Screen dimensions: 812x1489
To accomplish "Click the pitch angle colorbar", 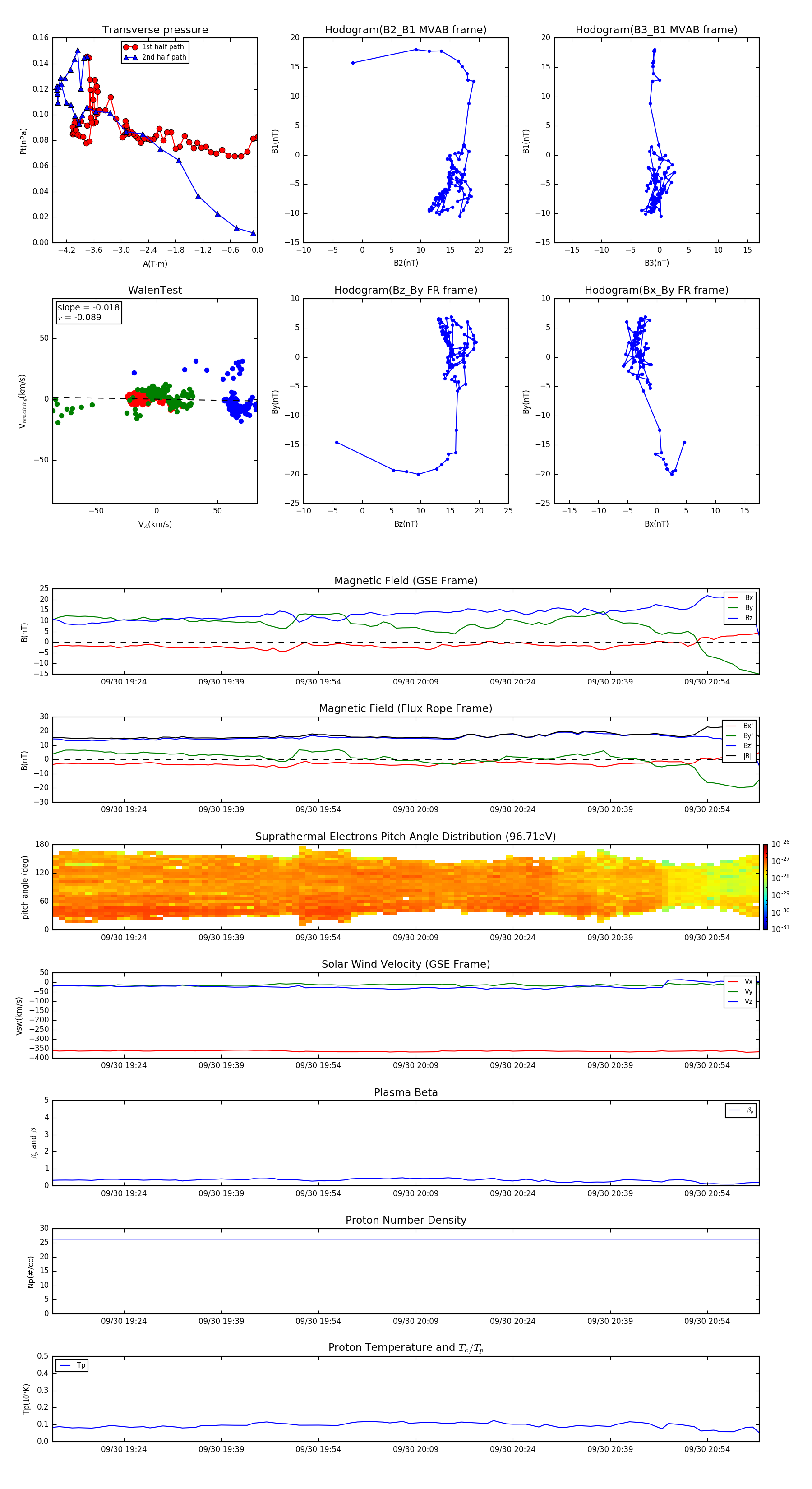I will [765, 887].
